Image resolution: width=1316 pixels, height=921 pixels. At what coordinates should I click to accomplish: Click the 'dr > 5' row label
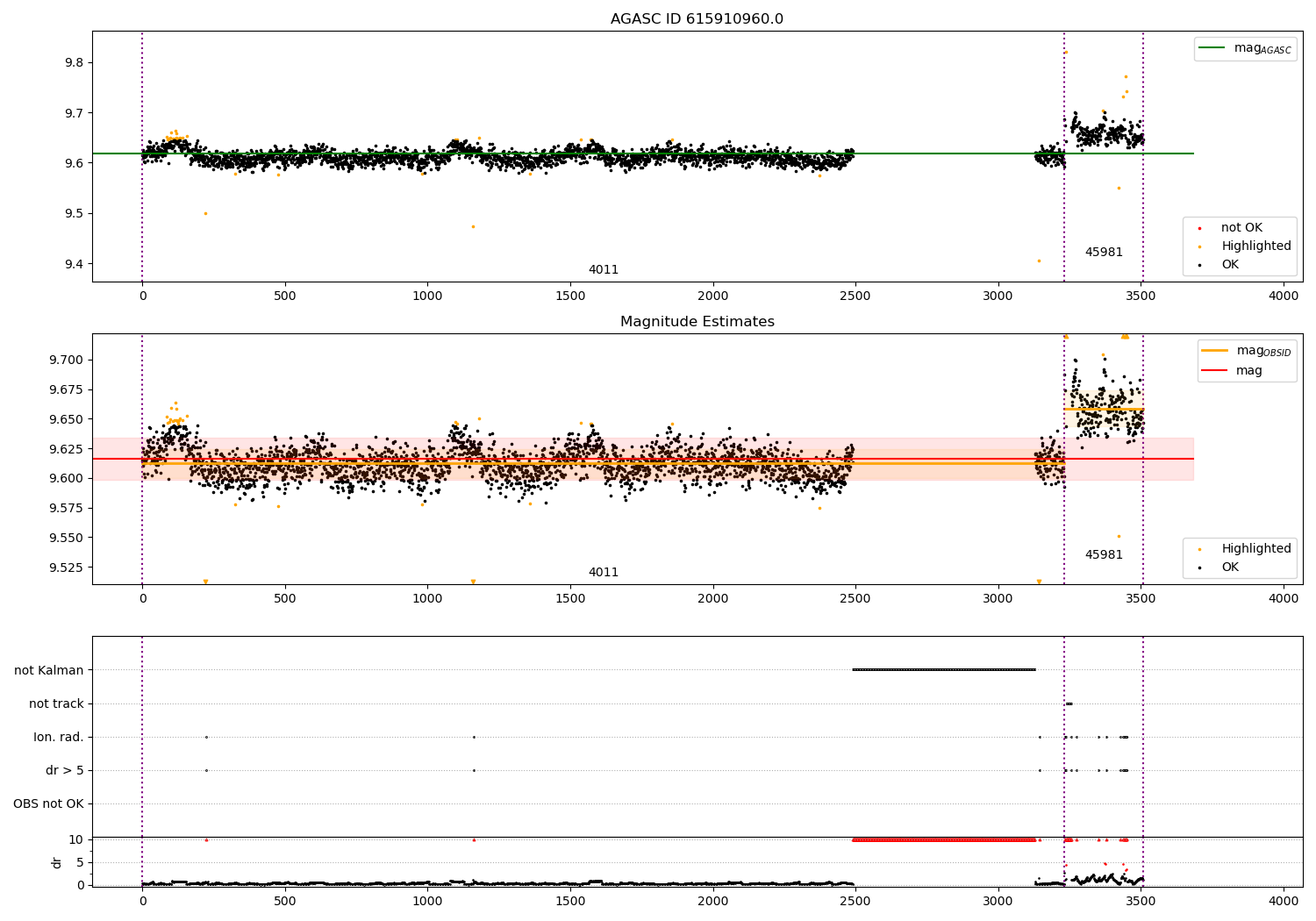pyautogui.click(x=65, y=771)
